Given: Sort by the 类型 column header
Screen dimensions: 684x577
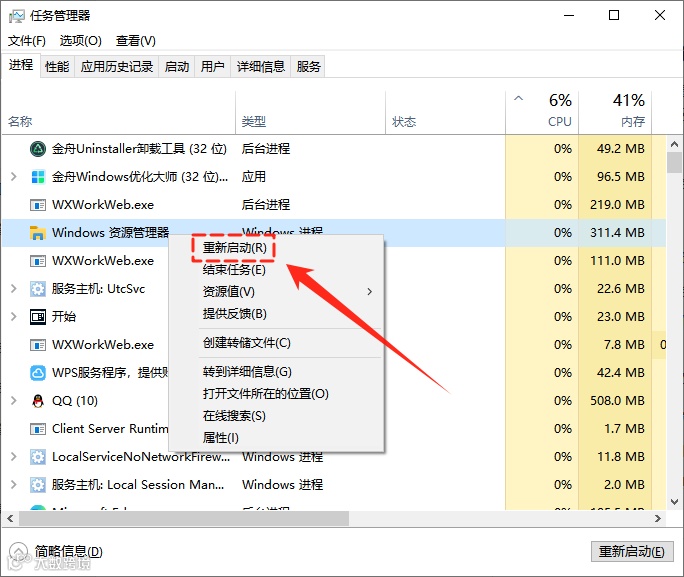Looking at the screenshot, I should tap(311, 113).
